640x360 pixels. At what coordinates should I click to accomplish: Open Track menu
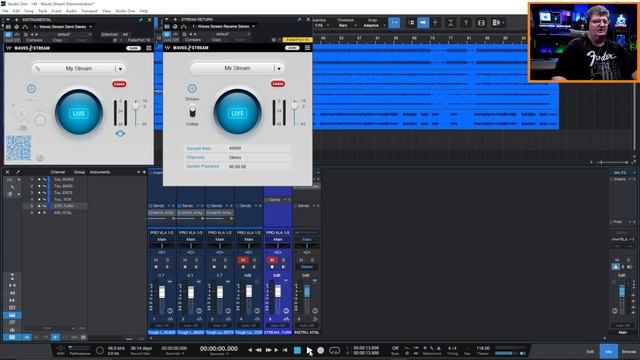(42, 11)
